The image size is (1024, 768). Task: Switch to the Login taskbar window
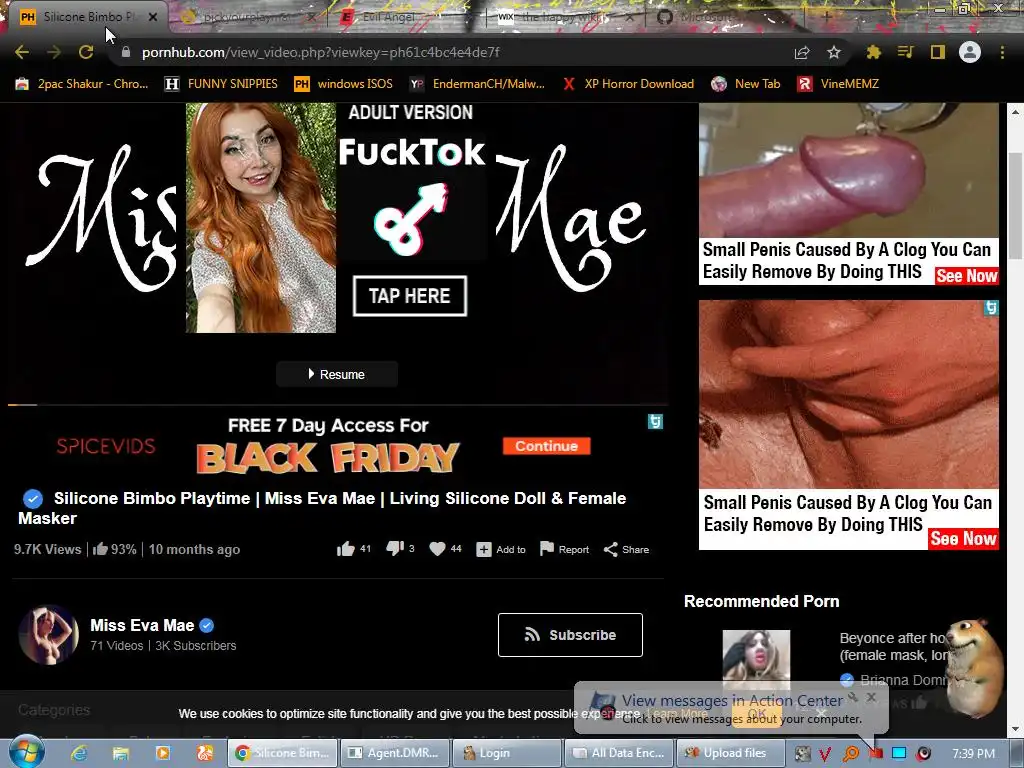507,753
